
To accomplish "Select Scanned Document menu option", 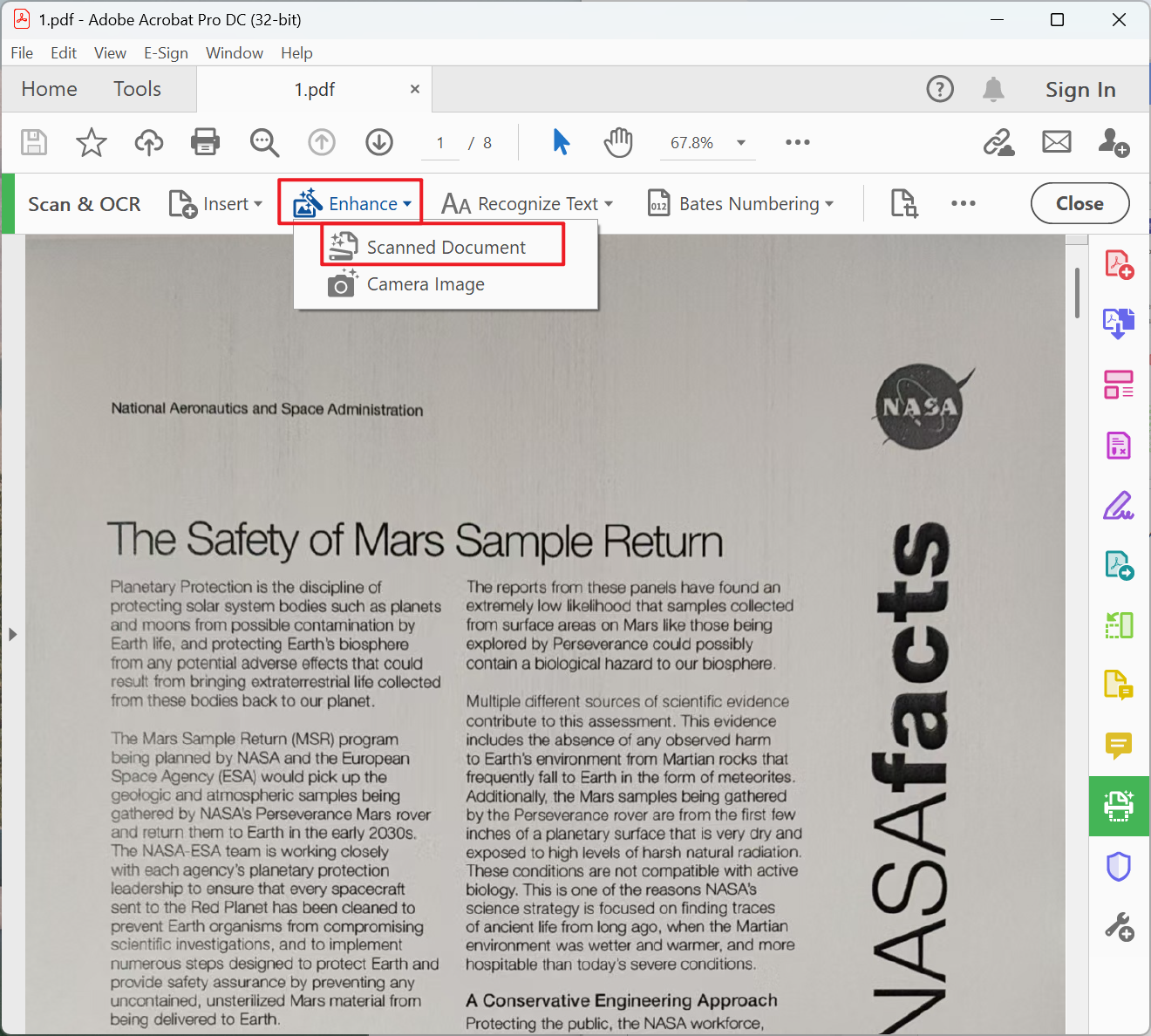I will tap(446, 247).
